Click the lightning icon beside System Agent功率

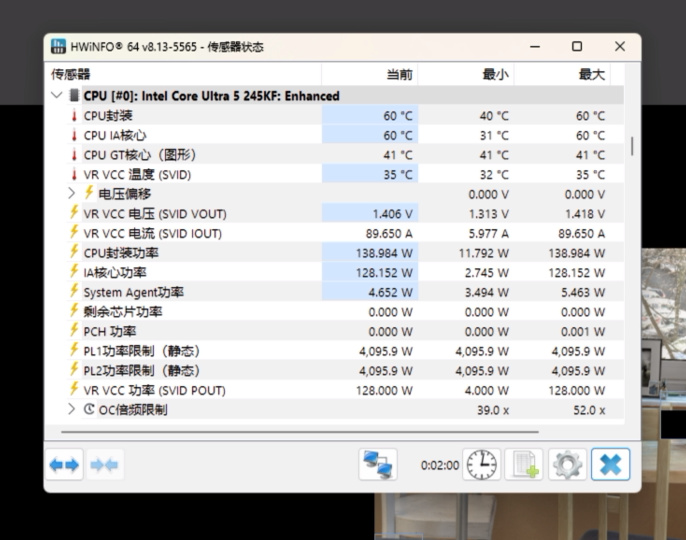click(x=74, y=291)
